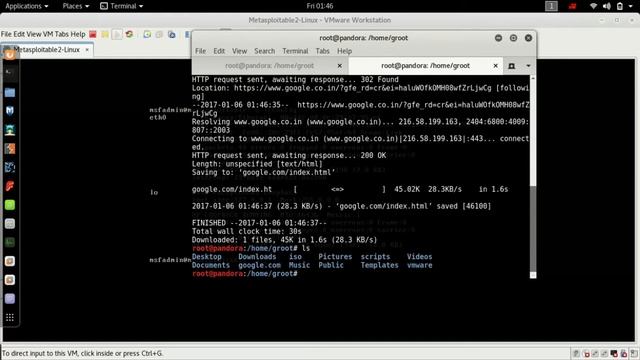Open the volume speaker icon in top bar
This screenshot has width=640, height=360.
pyautogui.click(x=607, y=6)
